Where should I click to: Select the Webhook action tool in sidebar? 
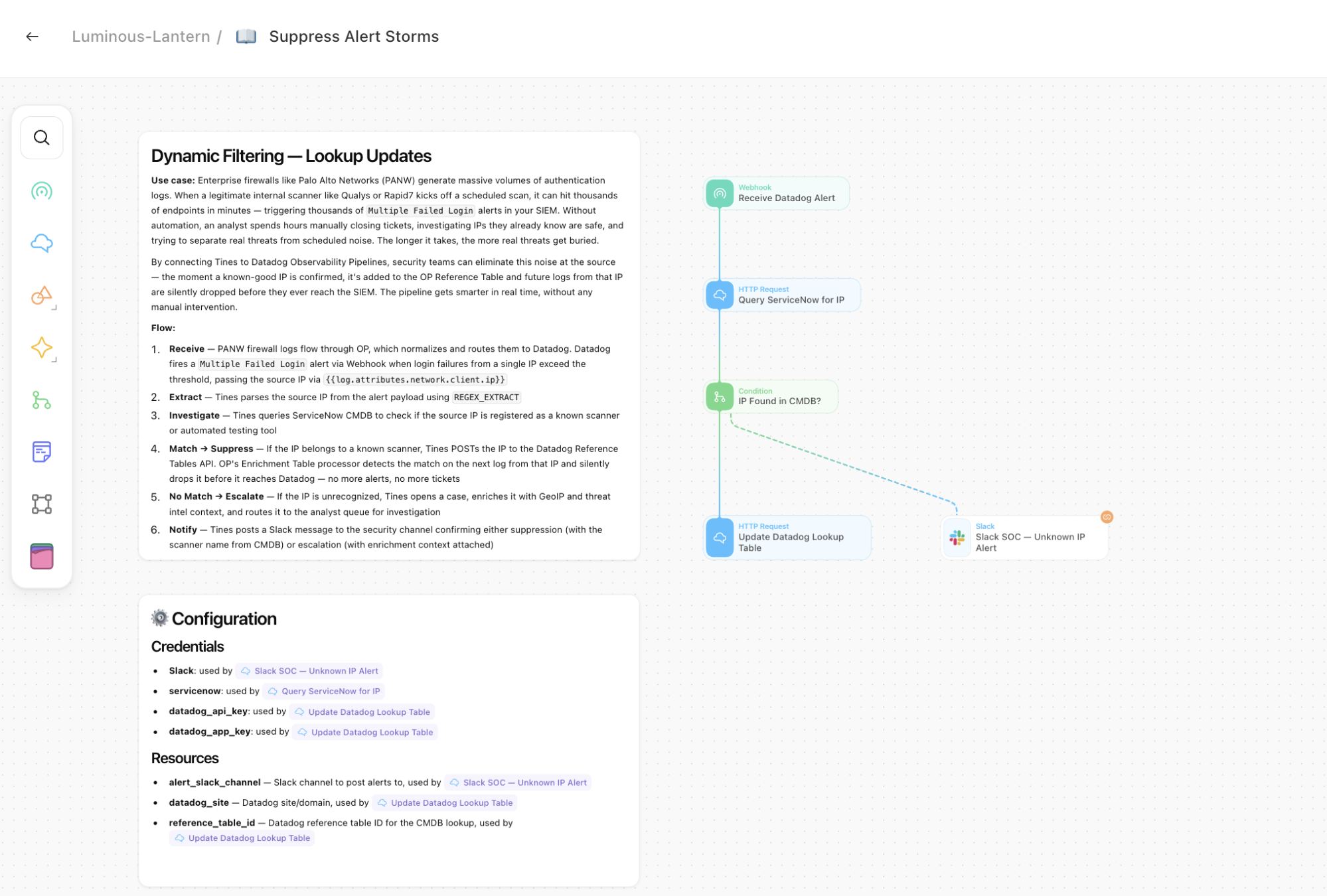[x=42, y=191]
